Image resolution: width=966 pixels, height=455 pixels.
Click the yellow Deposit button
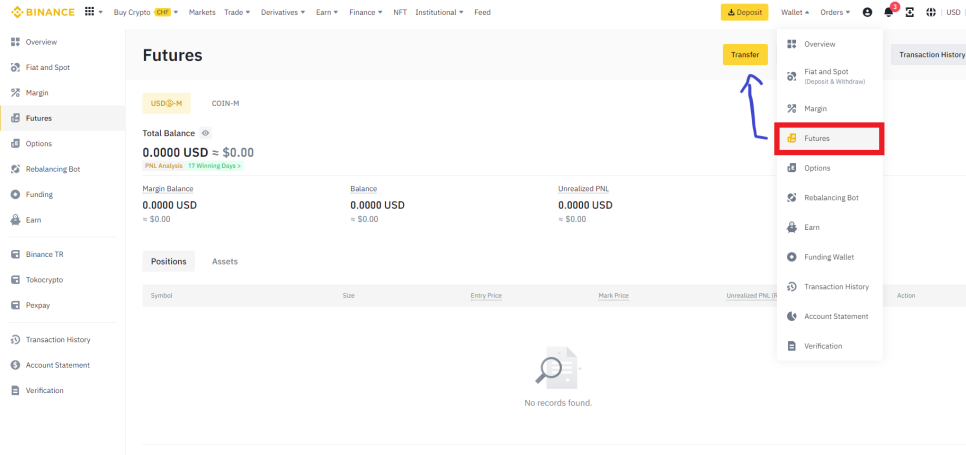[x=745, y=12]
